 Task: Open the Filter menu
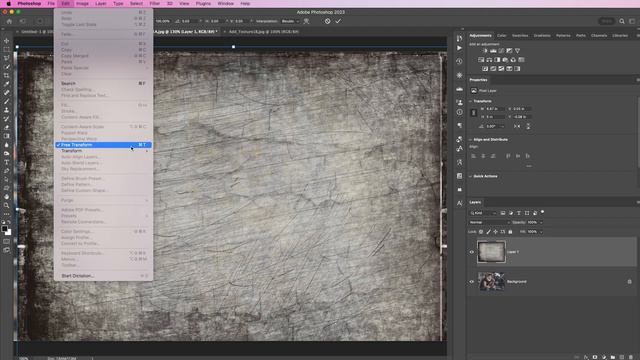(155, 4)
